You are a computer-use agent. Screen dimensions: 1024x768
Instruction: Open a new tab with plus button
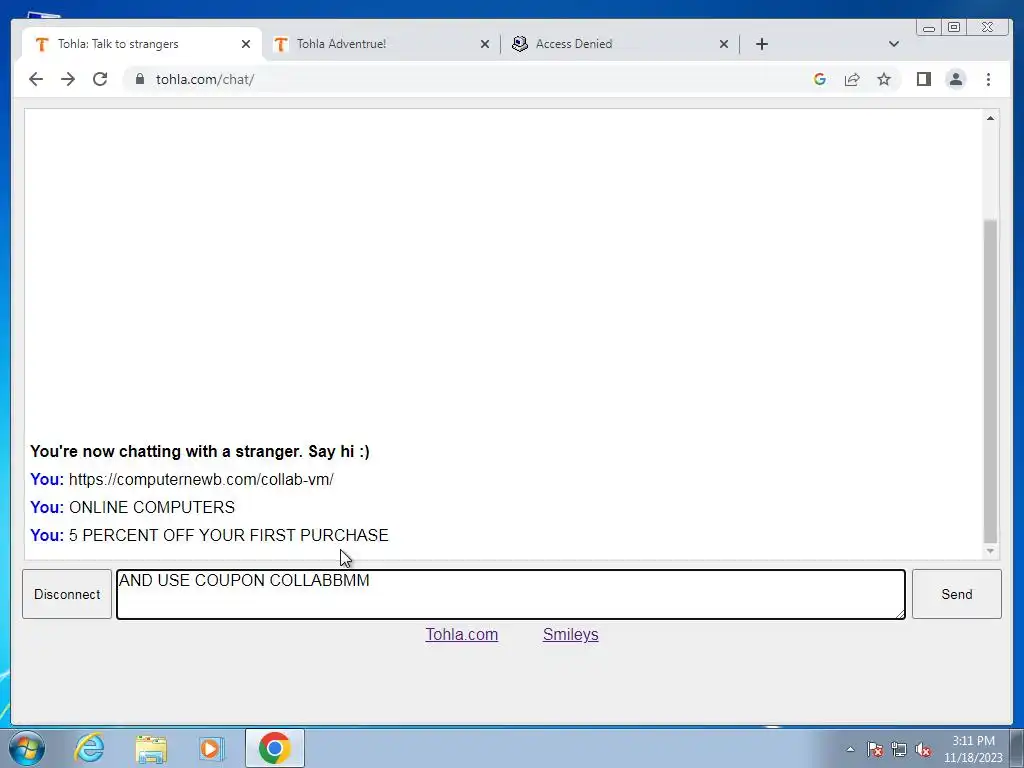(x=761, y=44)
